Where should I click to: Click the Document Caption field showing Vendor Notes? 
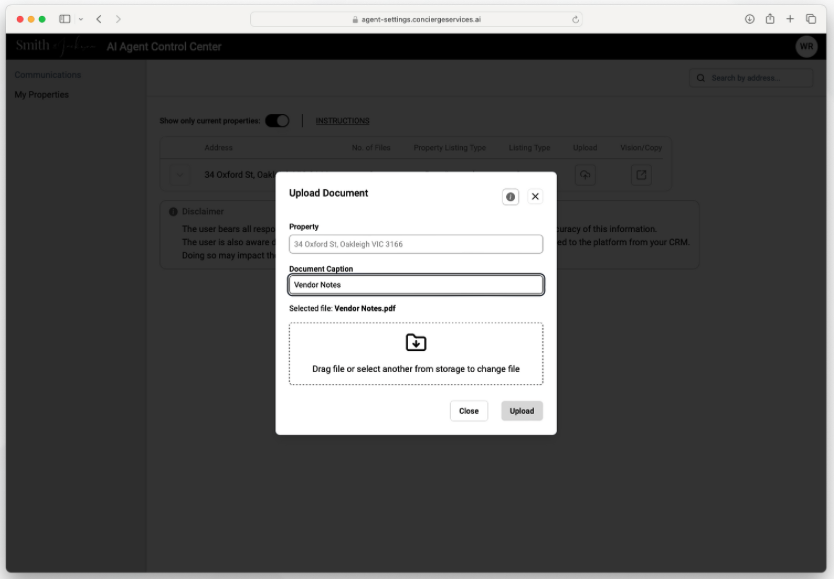pyautogui.click(x=416, y=284)
